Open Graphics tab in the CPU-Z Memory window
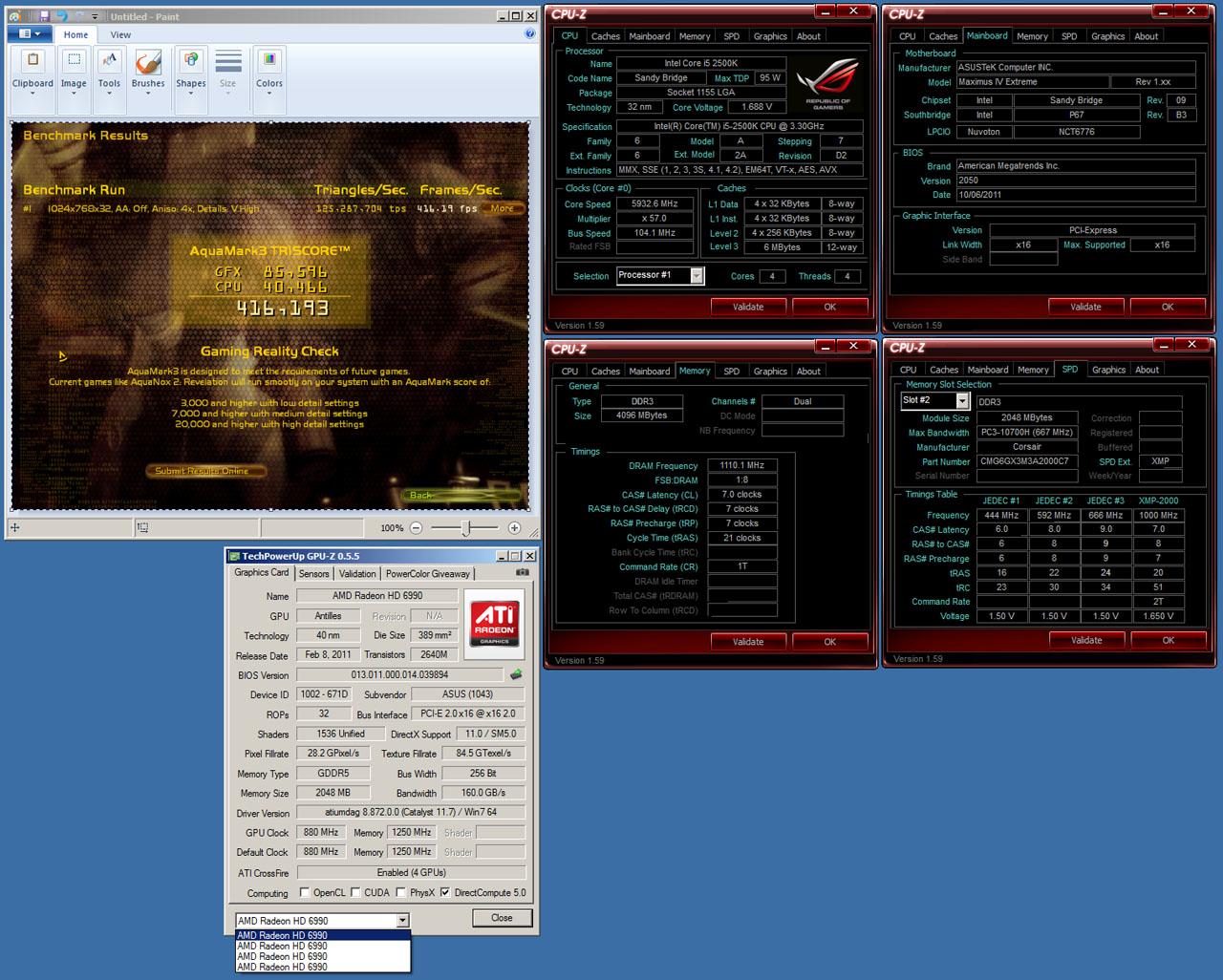 pyautogui.click(x=770, y=372)
